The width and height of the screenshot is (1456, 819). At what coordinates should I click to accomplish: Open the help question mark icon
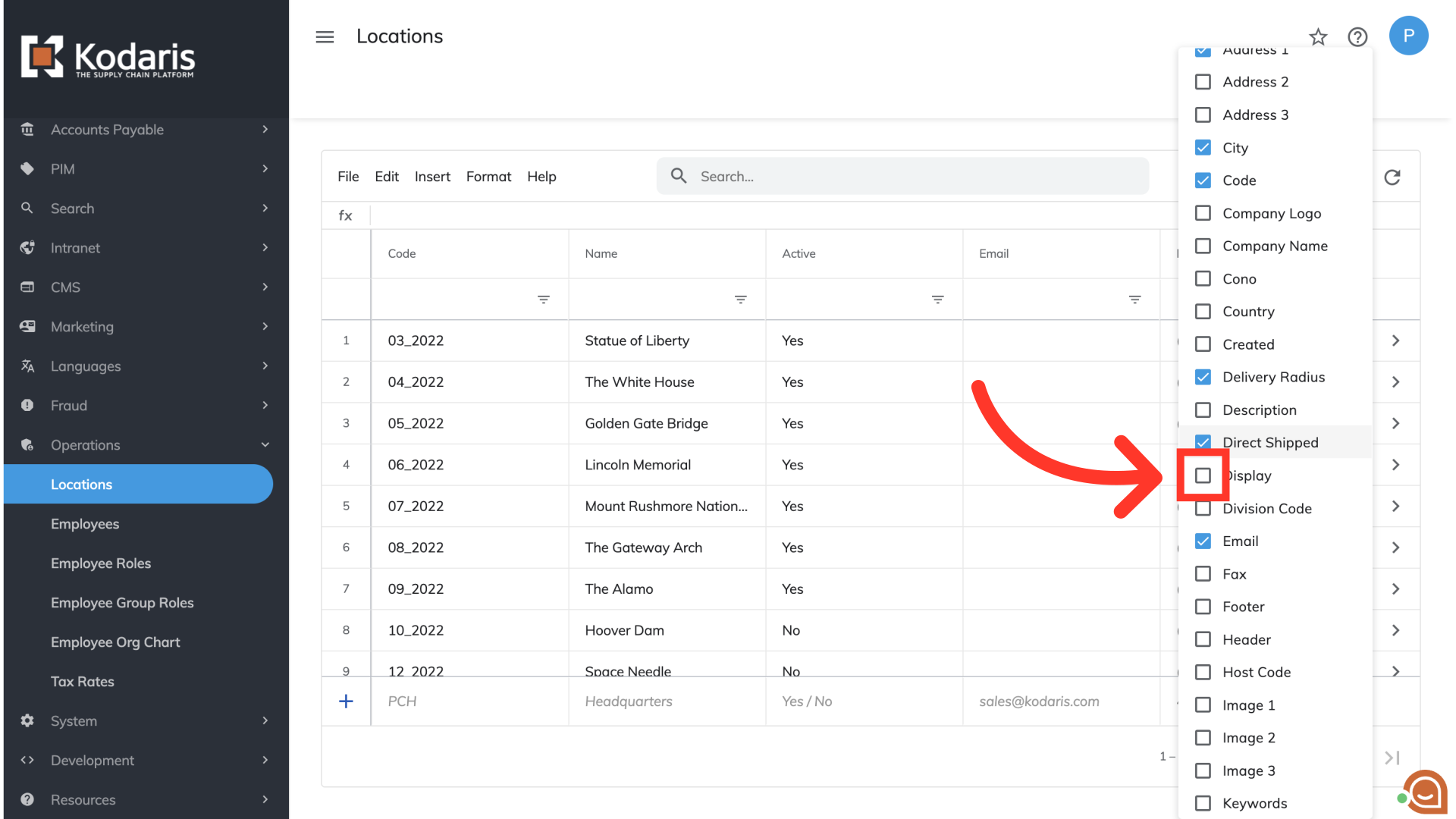coord(1357,36)
